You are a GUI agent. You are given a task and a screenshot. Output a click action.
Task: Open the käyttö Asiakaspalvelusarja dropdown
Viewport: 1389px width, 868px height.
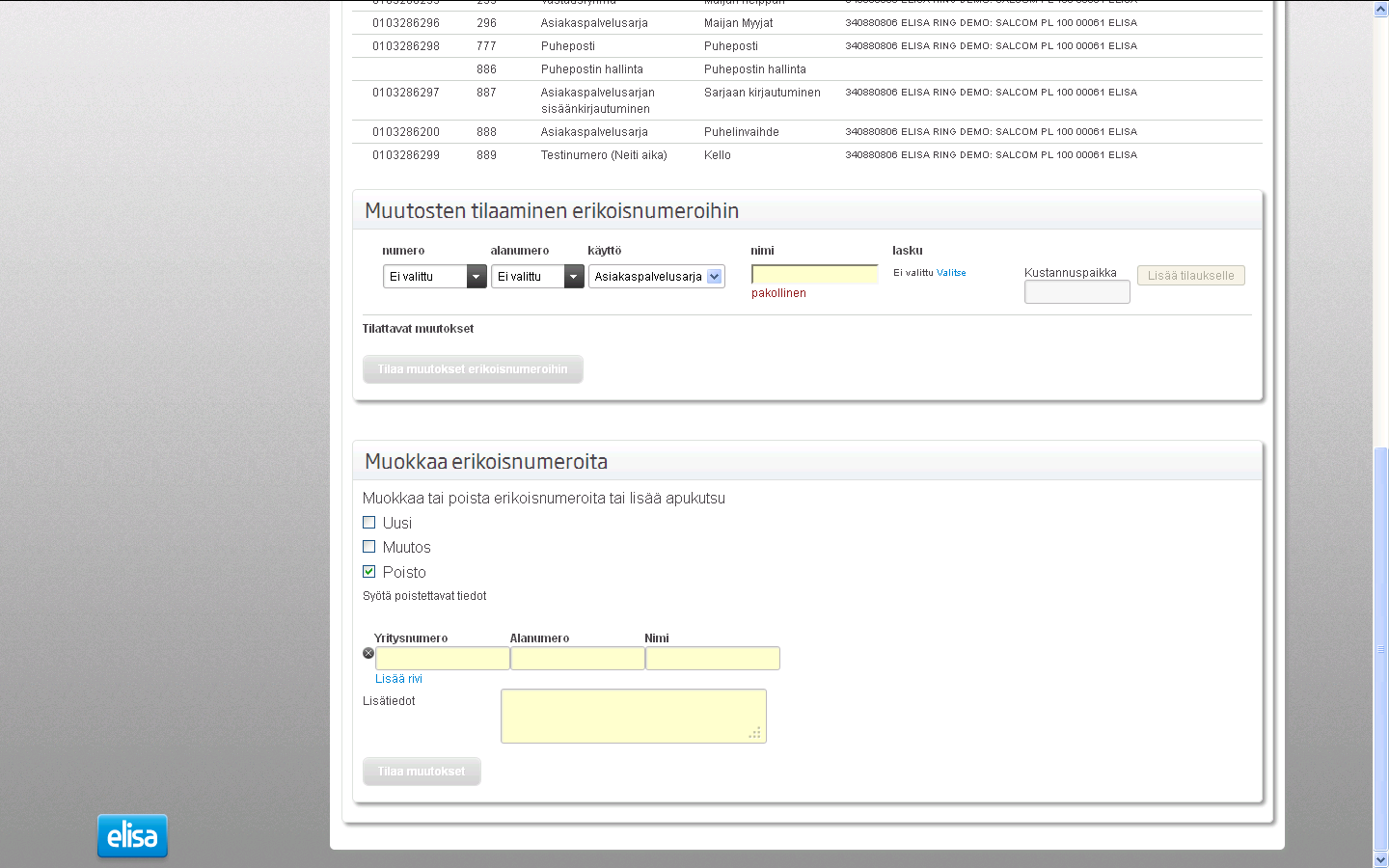[657, 277]
